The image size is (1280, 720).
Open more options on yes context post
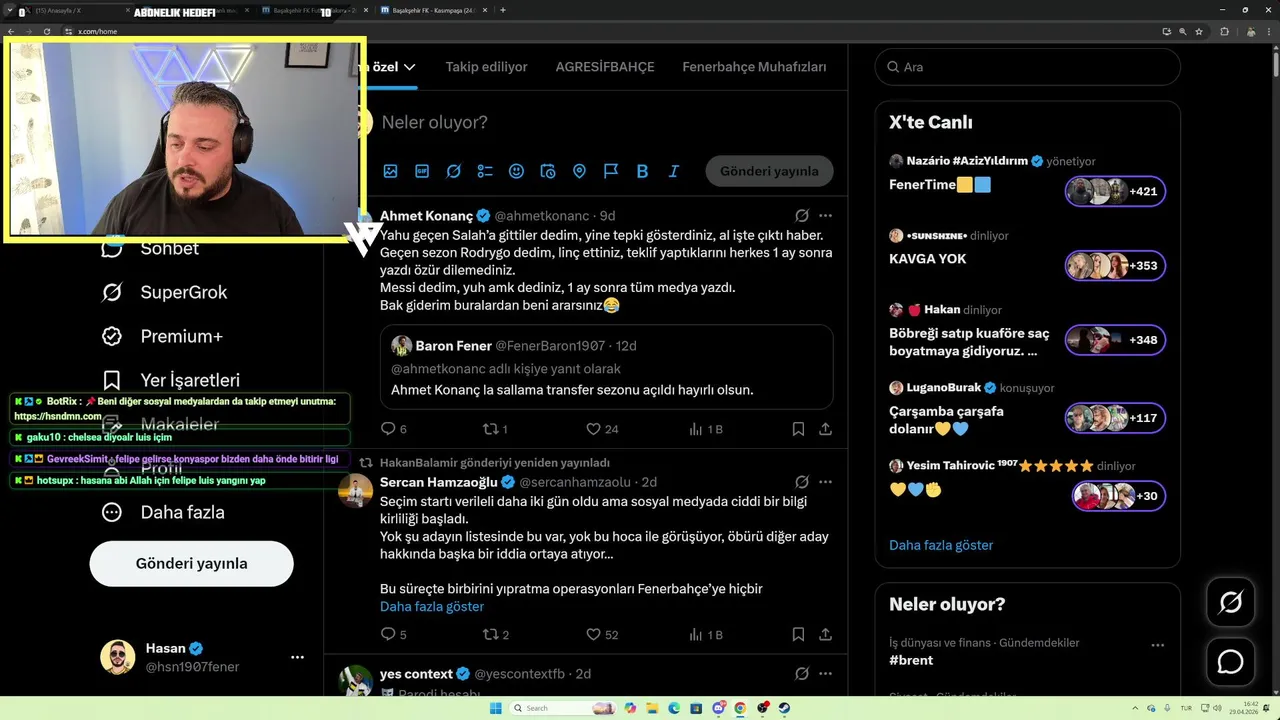825,674
